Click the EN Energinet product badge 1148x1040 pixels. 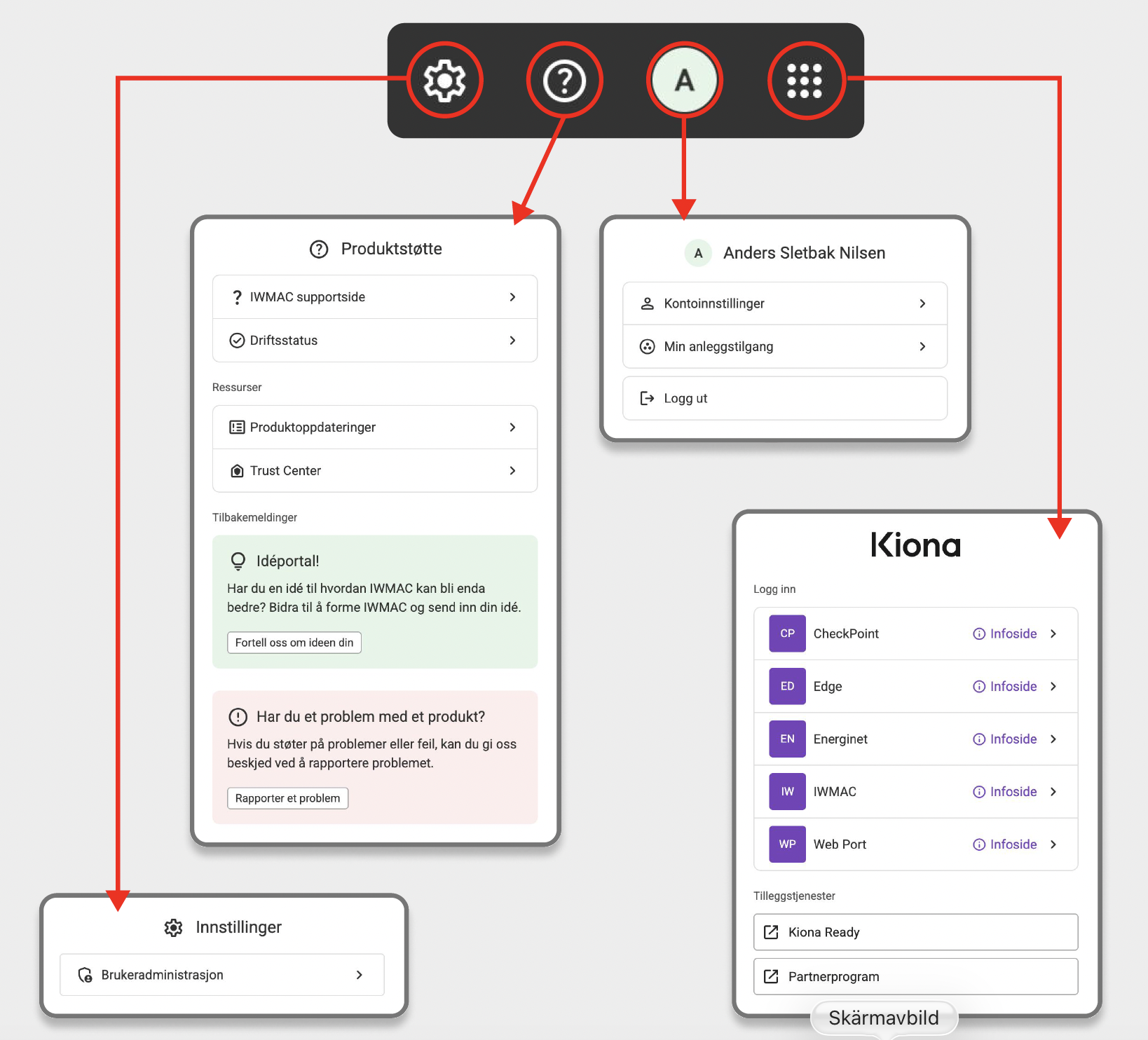(787, 739)
